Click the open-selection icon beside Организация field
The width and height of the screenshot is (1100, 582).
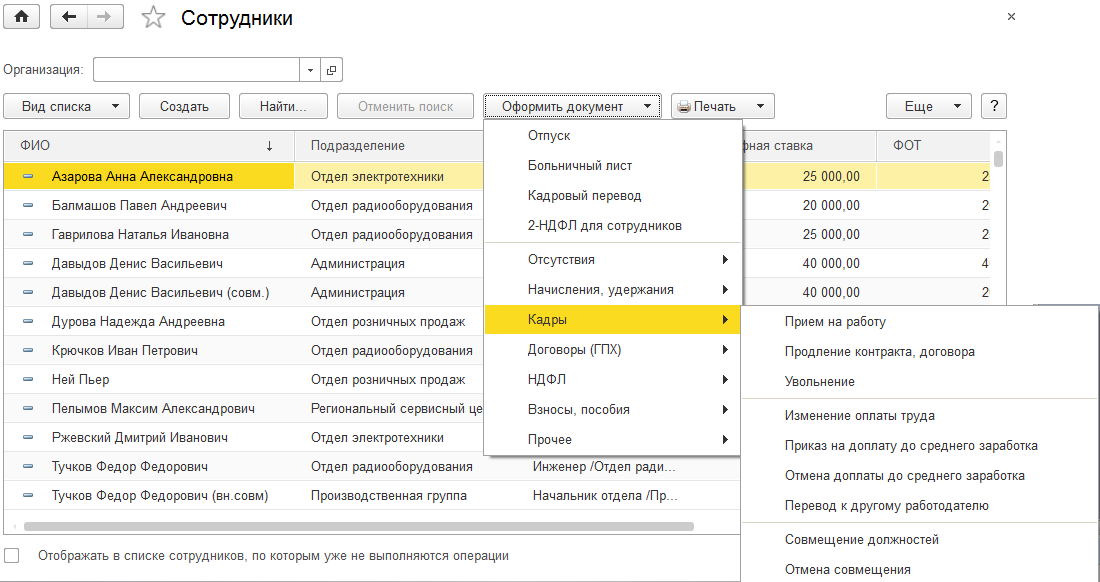tap(331, 70)
